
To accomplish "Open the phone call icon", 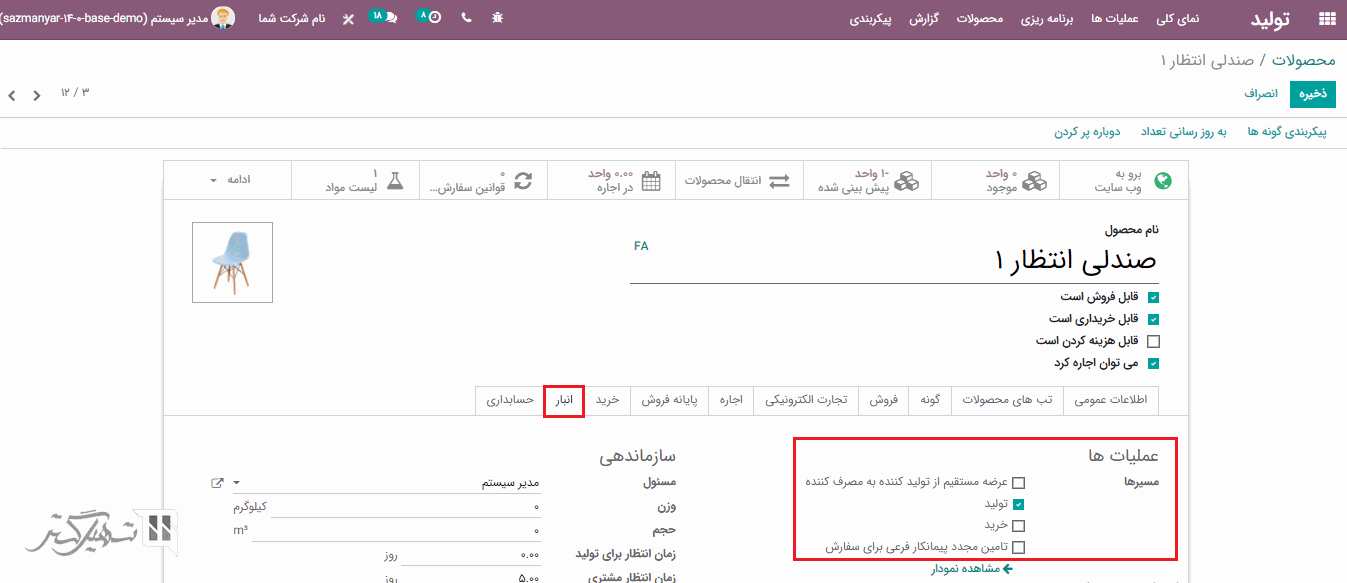I will tap(466, 19).
